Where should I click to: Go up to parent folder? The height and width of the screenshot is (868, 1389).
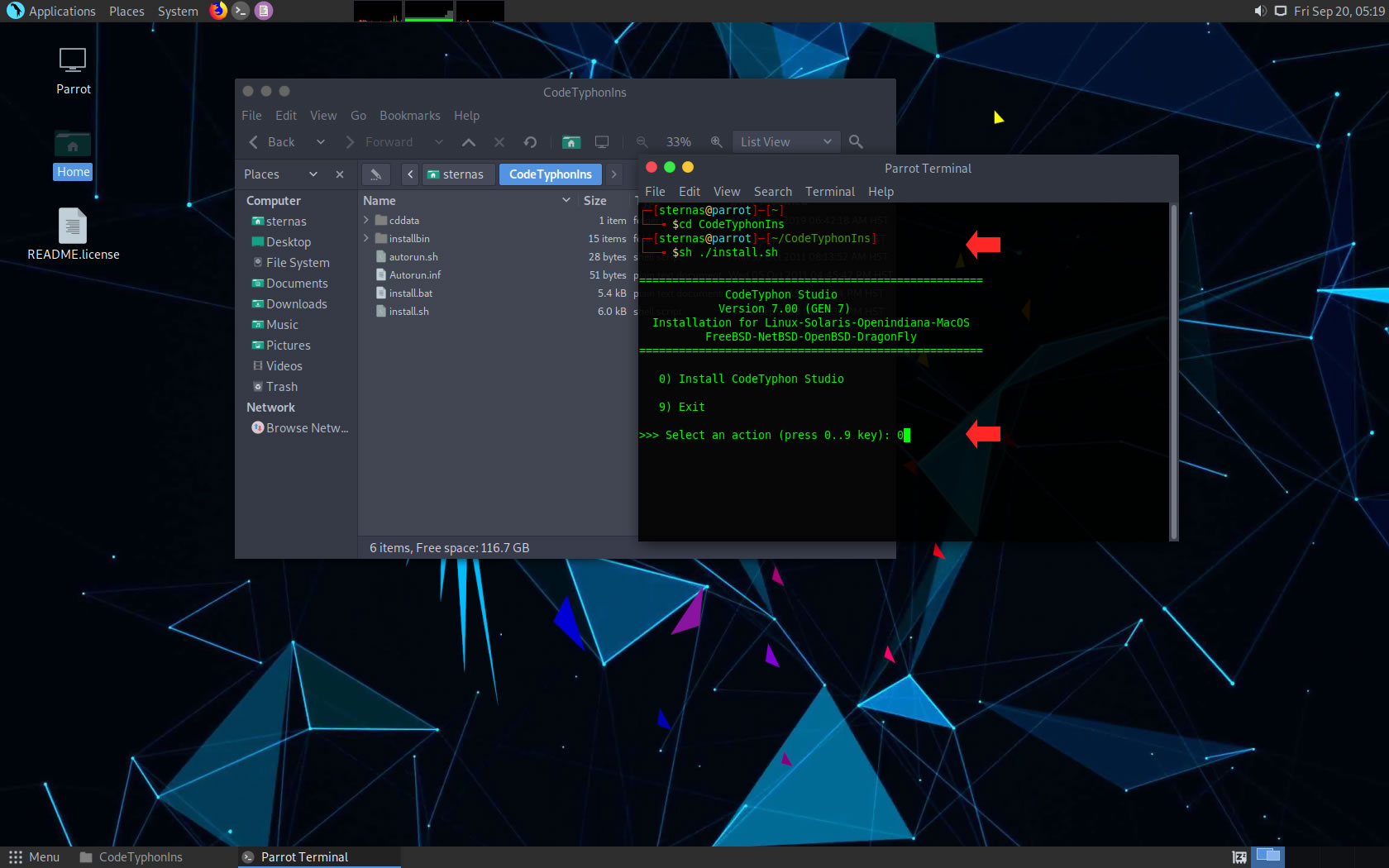469,142
